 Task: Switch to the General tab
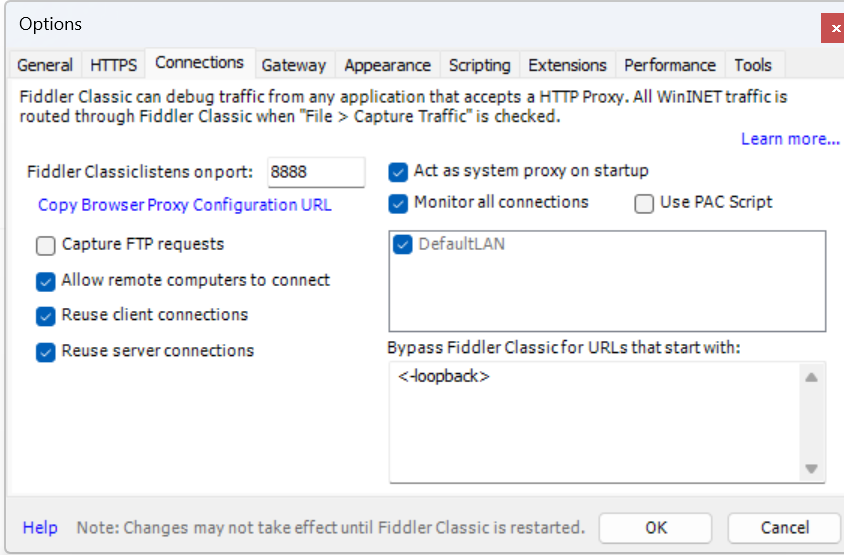coord(45,65)
